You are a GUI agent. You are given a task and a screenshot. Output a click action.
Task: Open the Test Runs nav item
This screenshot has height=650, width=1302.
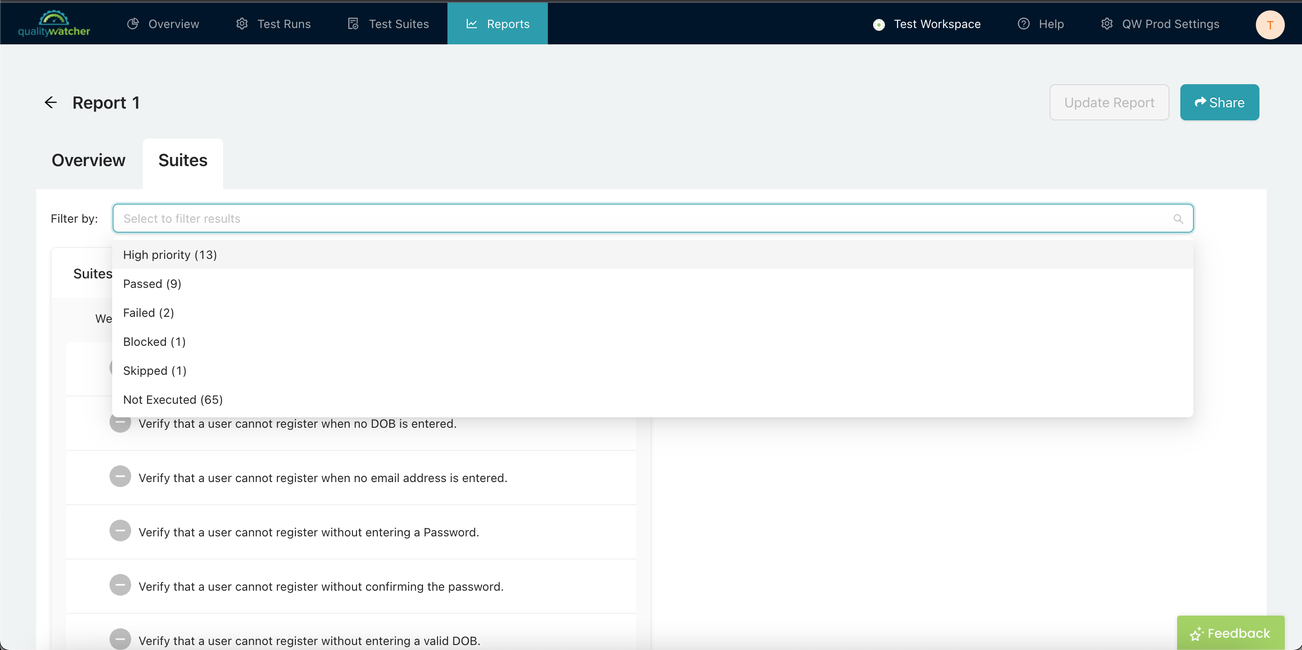273,24
